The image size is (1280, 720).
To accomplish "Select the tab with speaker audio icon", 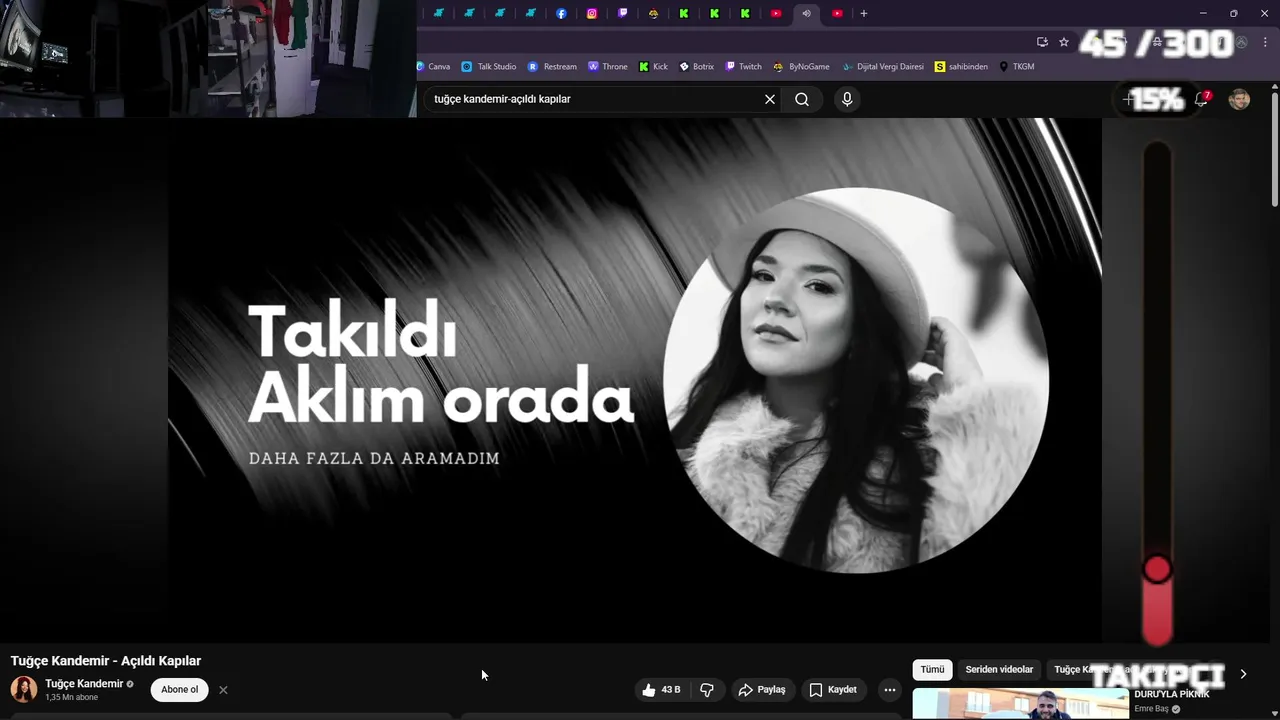I will click(806, 13).
